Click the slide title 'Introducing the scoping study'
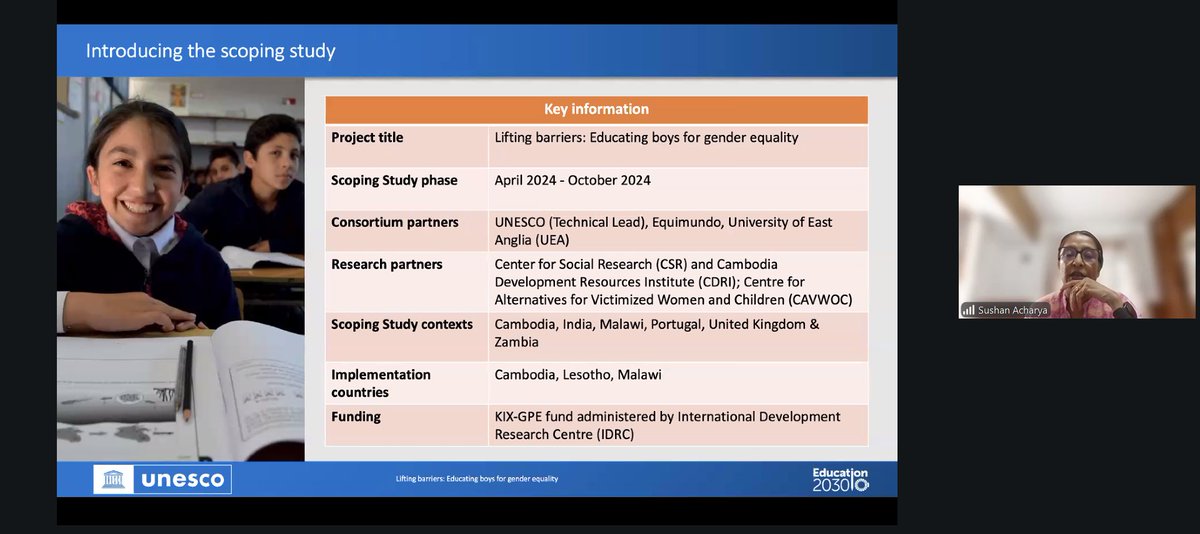 pyautogui.click(x=210, y=51)
